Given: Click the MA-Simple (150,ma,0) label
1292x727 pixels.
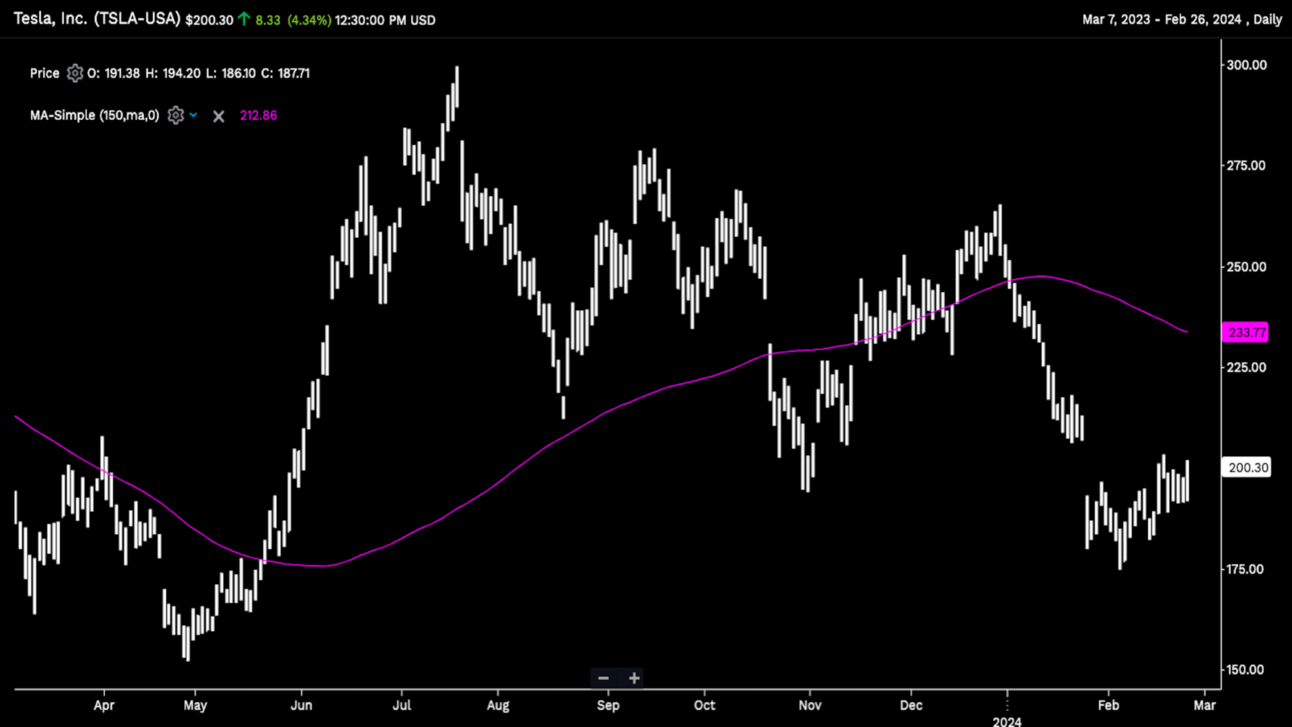Looking at the screenshot, I should 95,115.
